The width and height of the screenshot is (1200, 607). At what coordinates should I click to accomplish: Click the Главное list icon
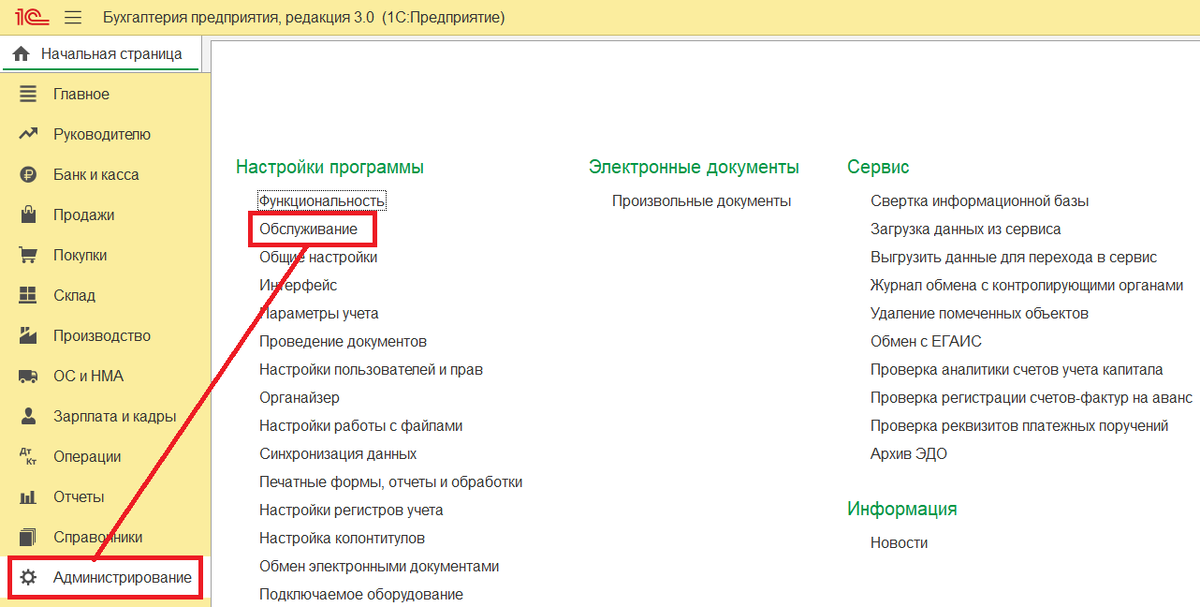28,94
